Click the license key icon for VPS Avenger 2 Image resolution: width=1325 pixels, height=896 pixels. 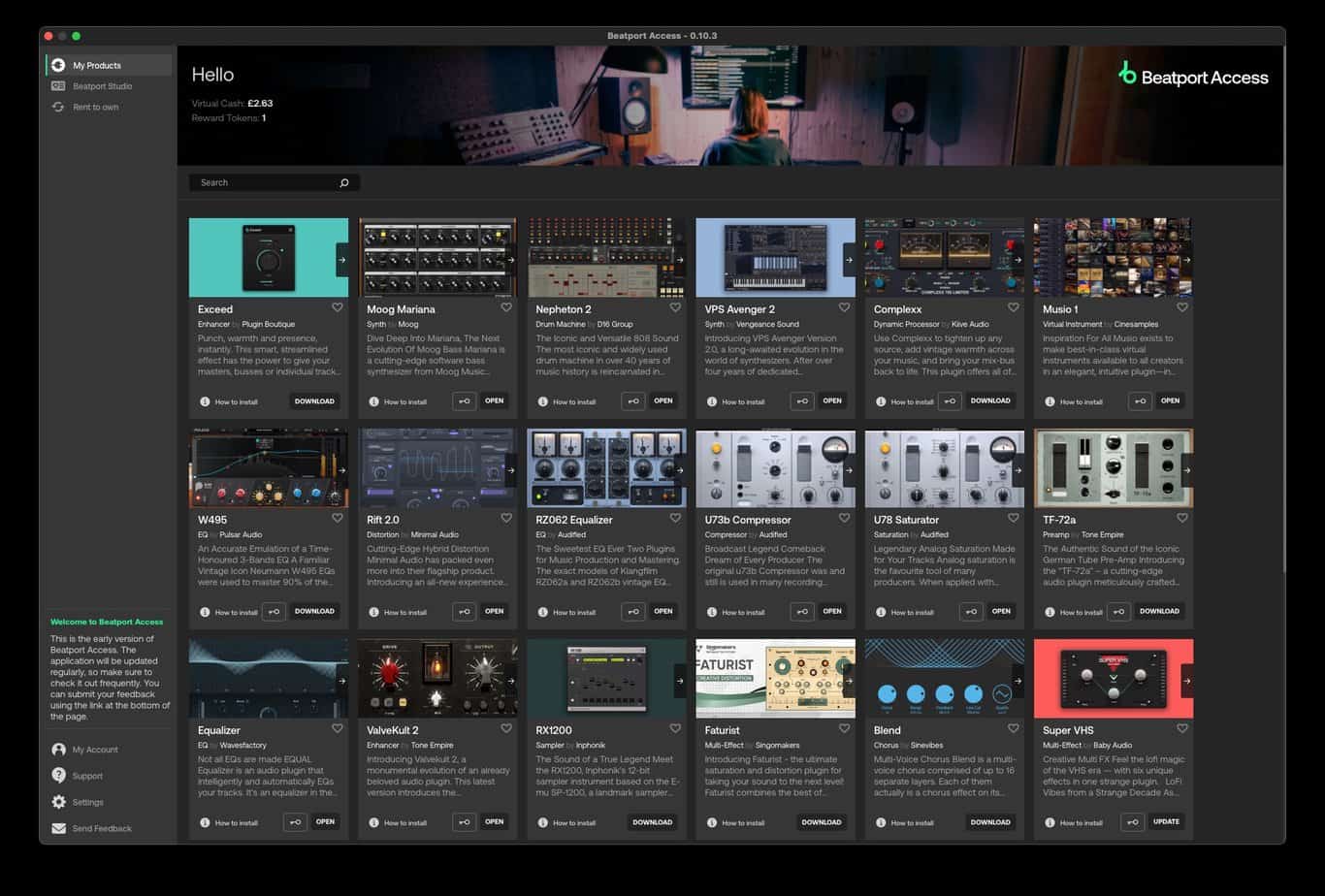[802, 400]
